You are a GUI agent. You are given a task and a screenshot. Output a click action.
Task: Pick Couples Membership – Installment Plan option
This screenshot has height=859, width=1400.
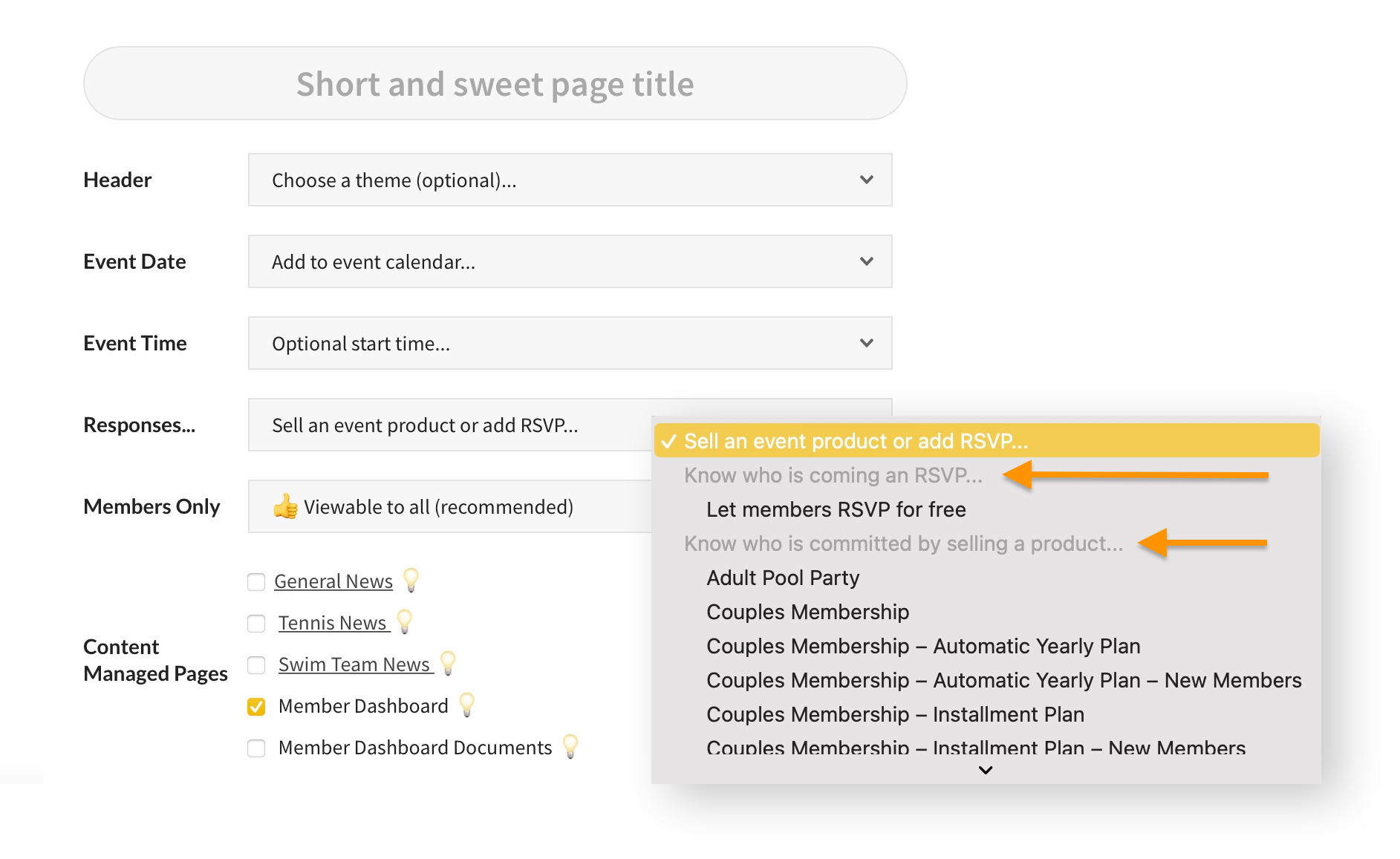point(895,714)
